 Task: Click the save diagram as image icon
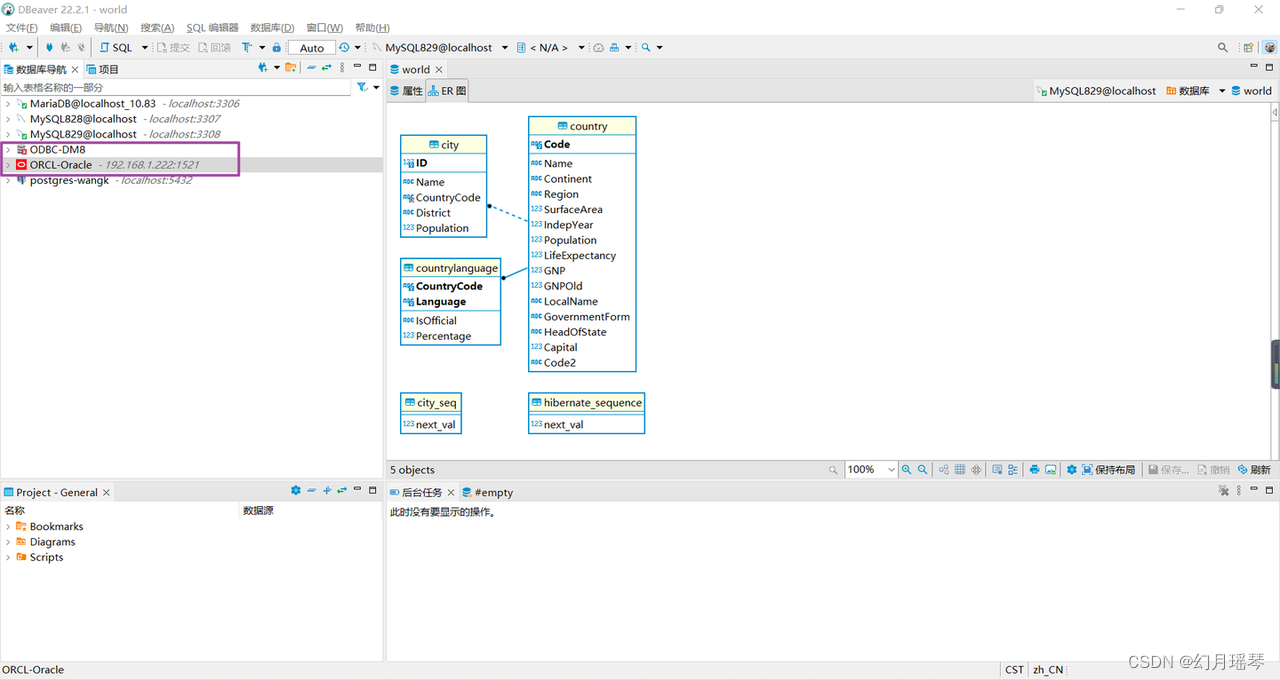(1051, 469)
